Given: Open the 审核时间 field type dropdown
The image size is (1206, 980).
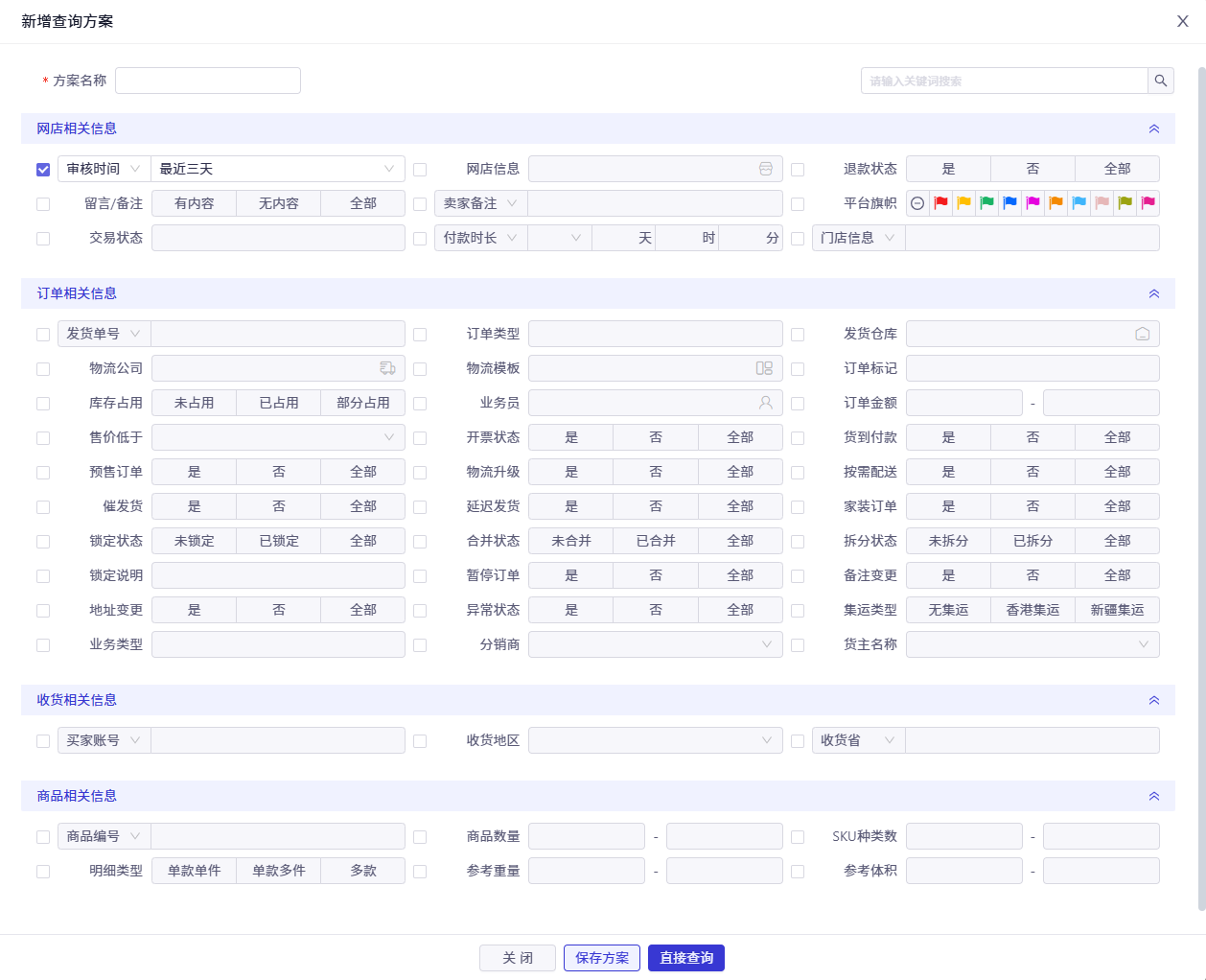Looking at the screenshot, I should coord(104,169).
